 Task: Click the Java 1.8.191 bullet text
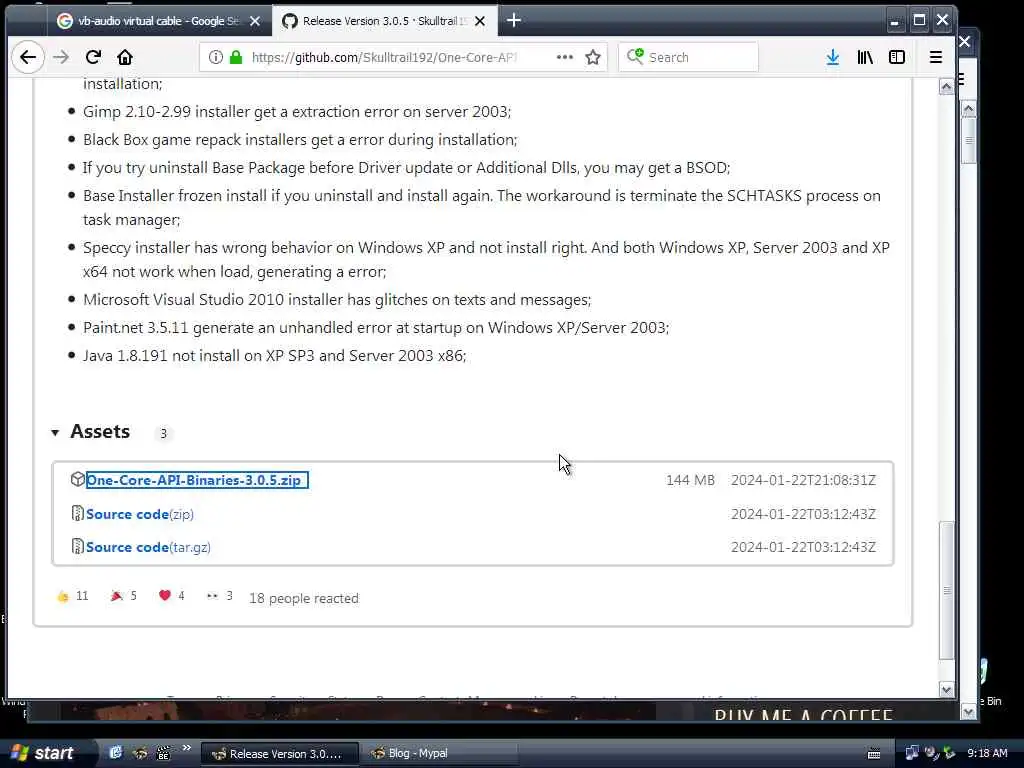[274, 355]
